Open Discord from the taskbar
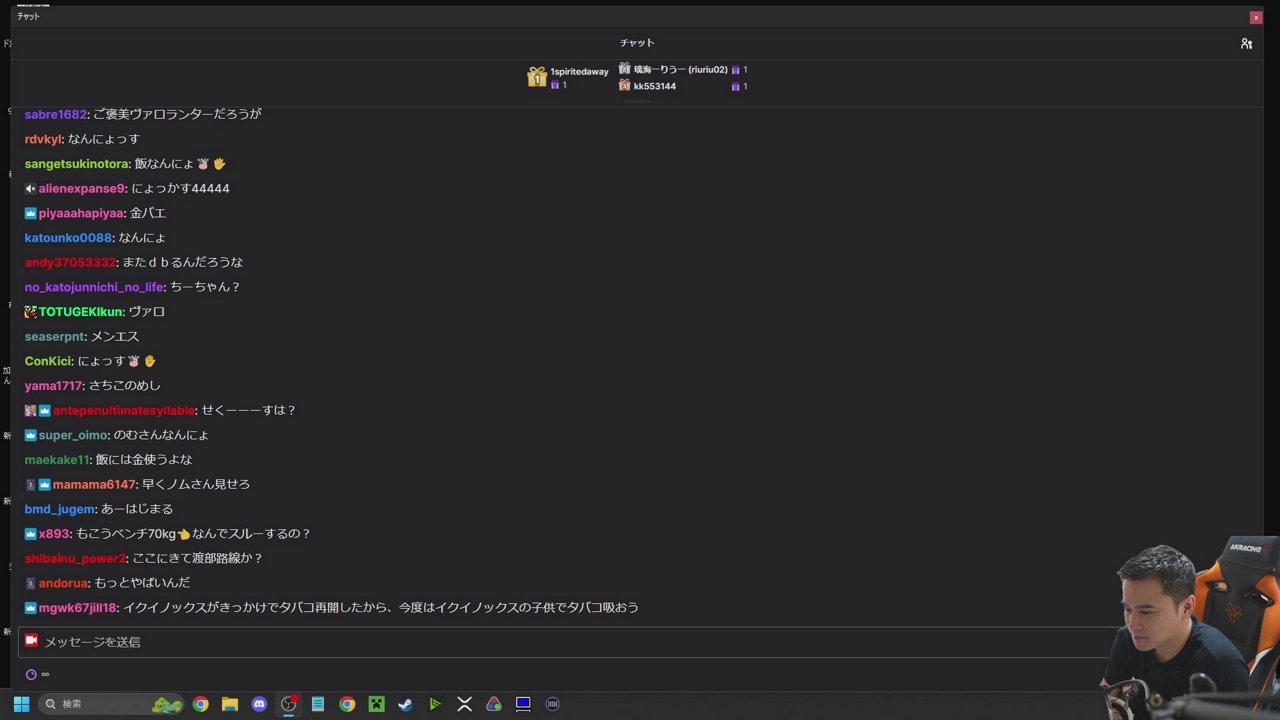The width and height of the screenshot is (1280, 720). point(259,704)
